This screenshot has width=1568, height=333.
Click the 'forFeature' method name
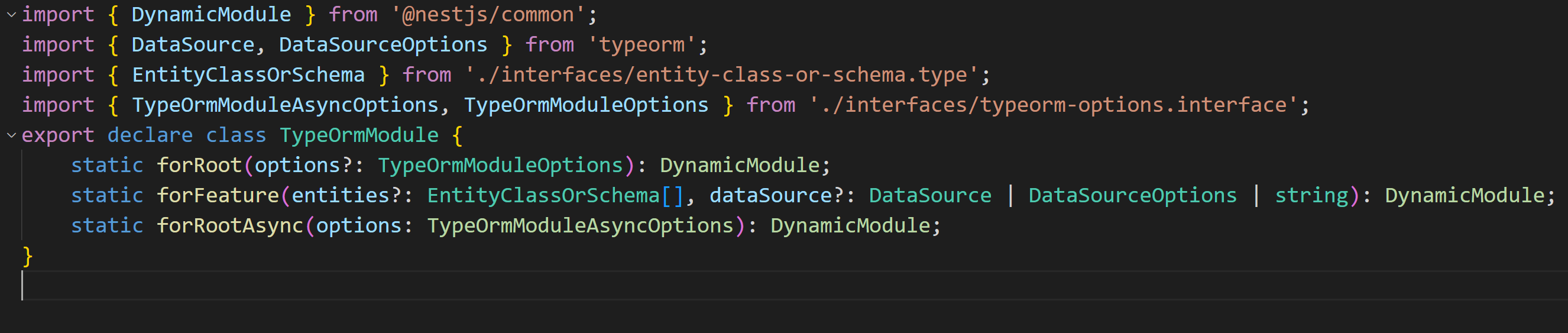point(218,195)
